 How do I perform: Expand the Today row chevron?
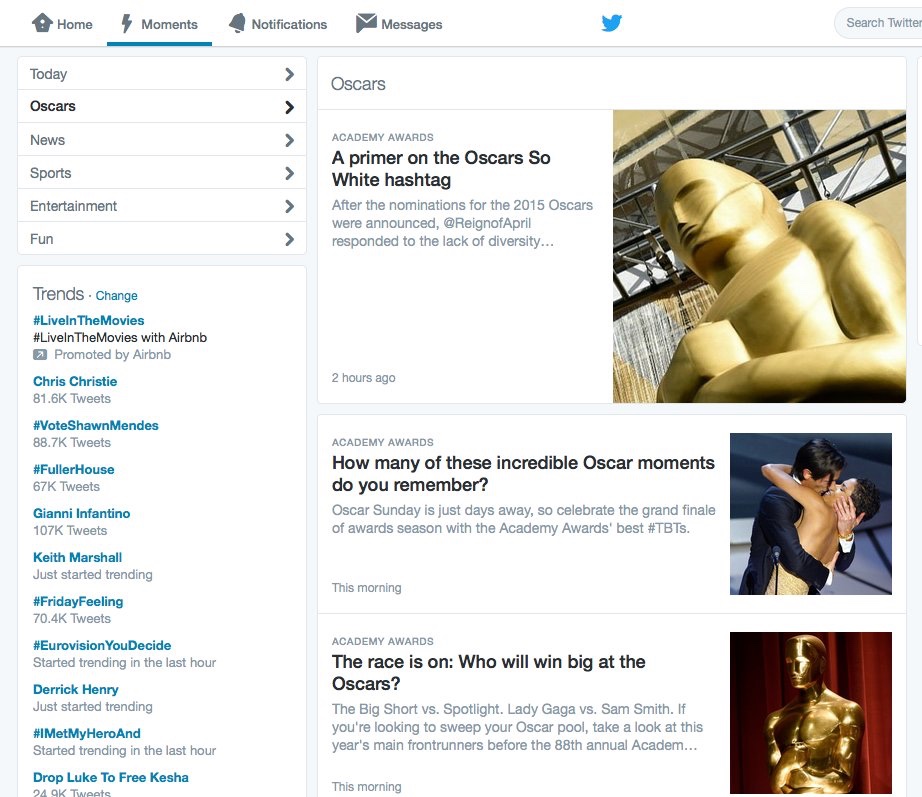[289, 74]
